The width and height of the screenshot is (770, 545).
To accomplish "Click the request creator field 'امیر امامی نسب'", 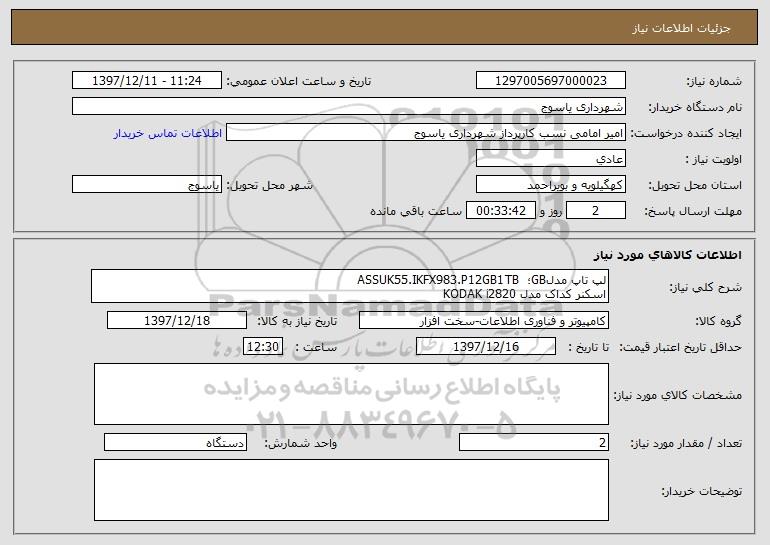I will click(426, 133).
